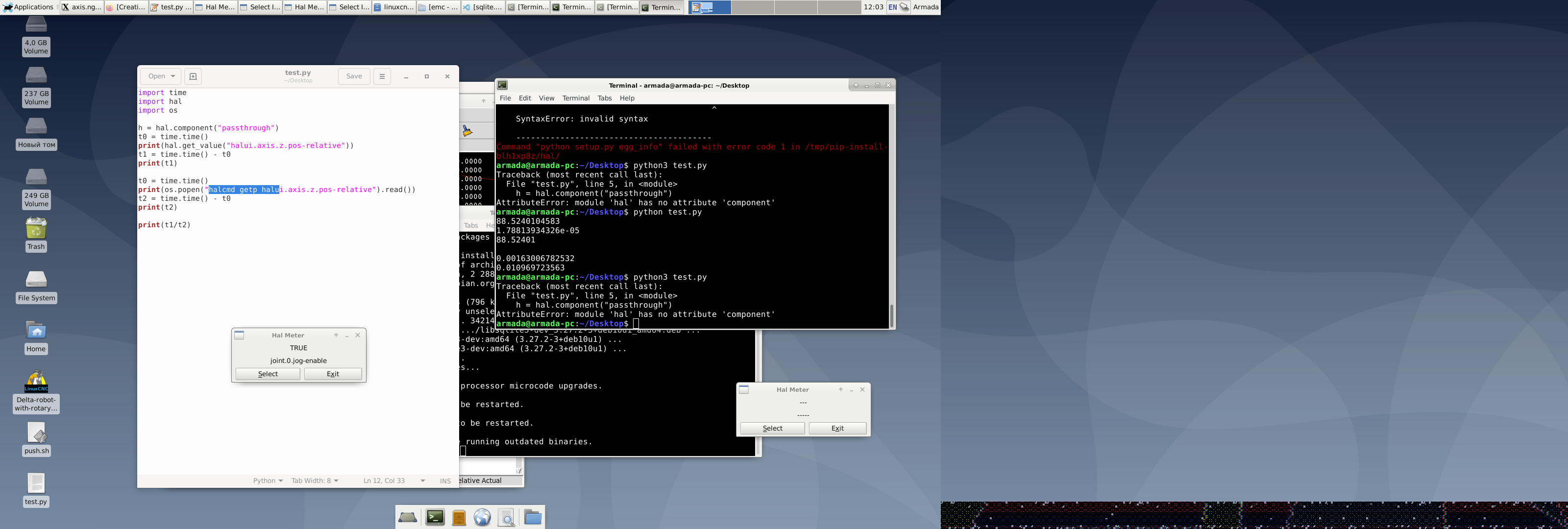1568x529 pixels.
Task: Click window menu icon of empty Hal Meter
Action: pyautogui.click(x=744, y=389)
